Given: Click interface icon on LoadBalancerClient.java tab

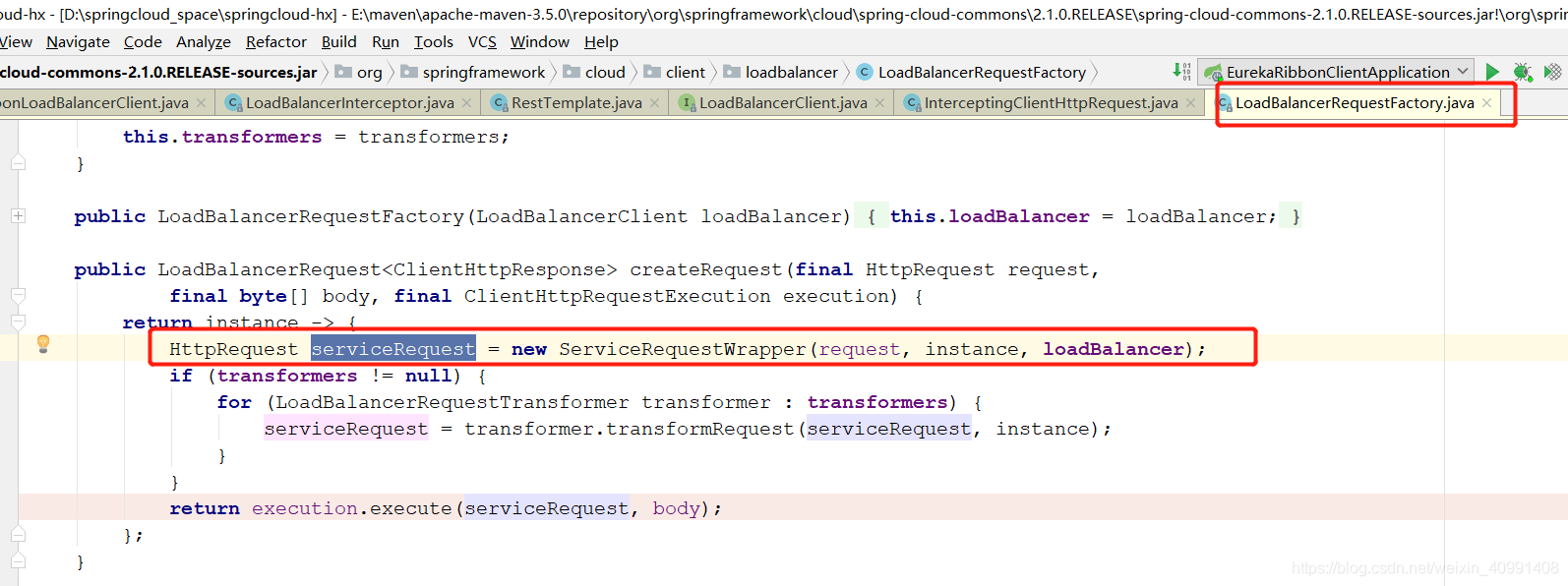Looking at the screenshot, I should (x=688, y=102).
